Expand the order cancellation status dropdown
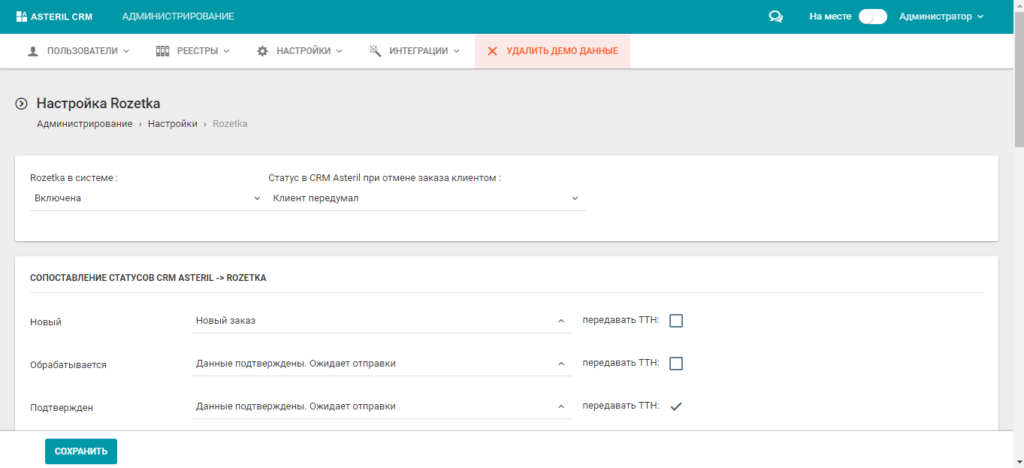1024x468 pixels. 426,198
